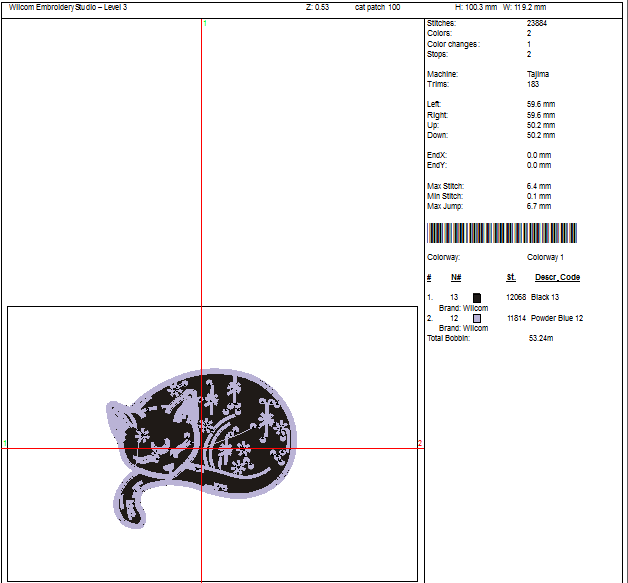Click the underlined N# column header

coord(456,277)
